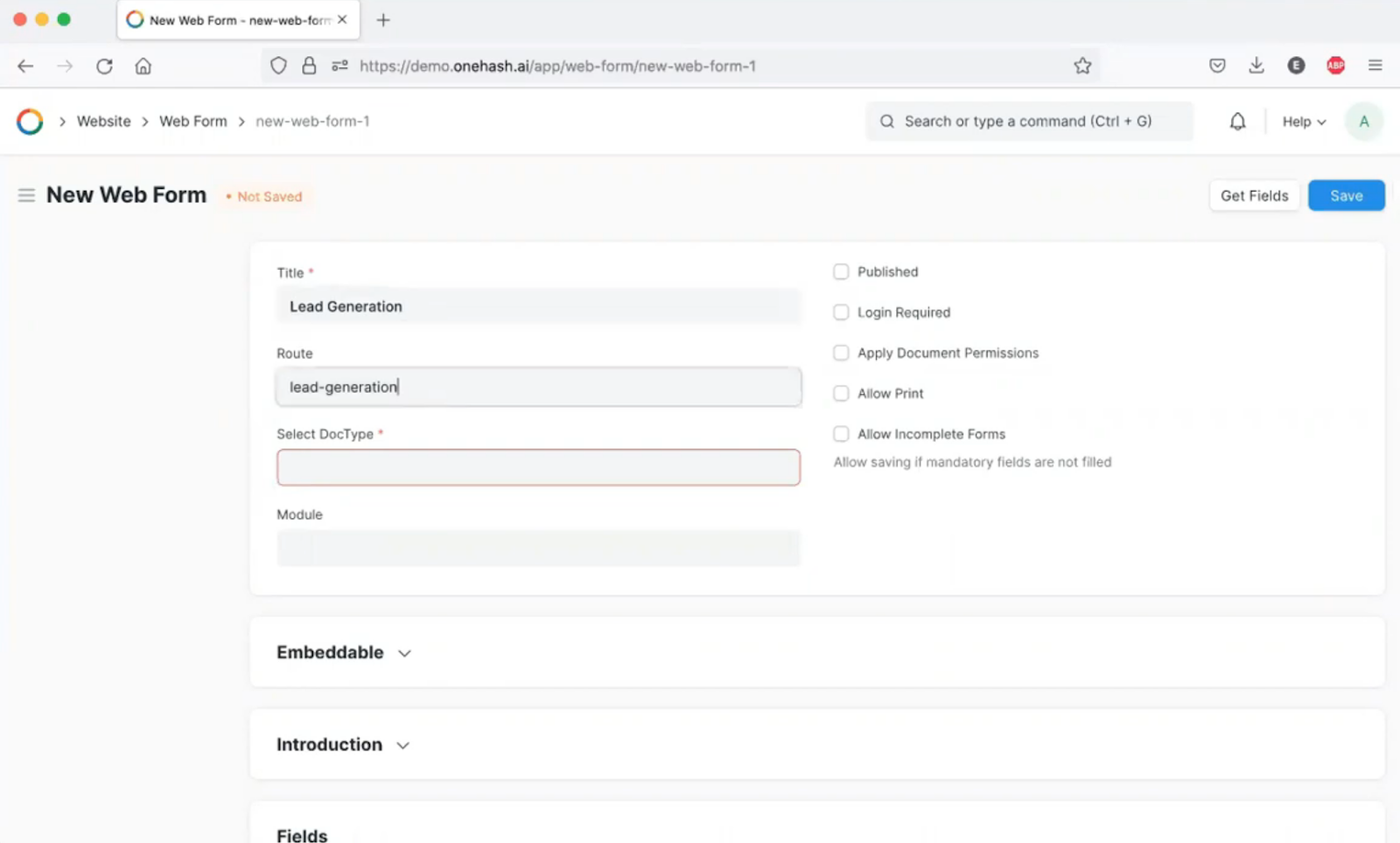
Task: Enable the Published checkbox
Action: click(x=841, y=271)
